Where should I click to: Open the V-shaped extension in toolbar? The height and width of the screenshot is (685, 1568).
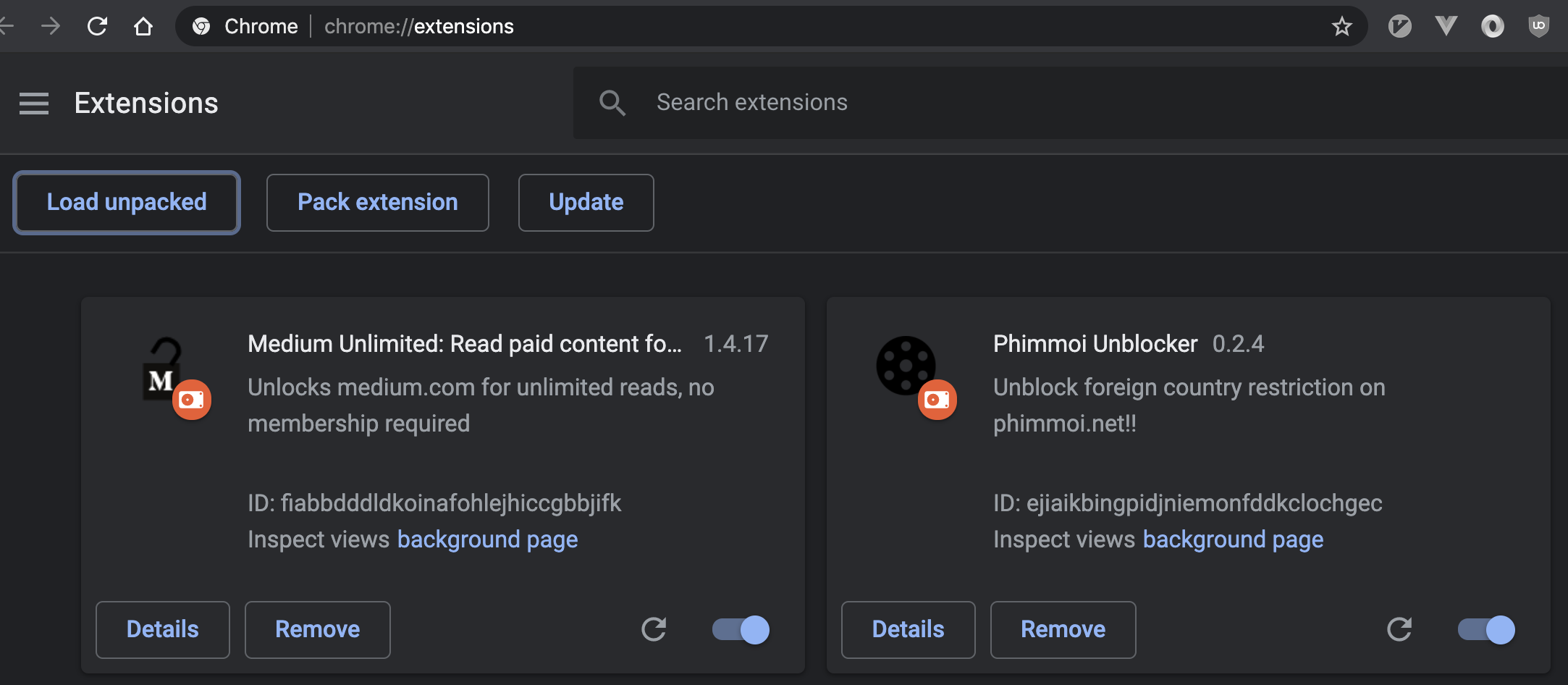coord(1446,27)
